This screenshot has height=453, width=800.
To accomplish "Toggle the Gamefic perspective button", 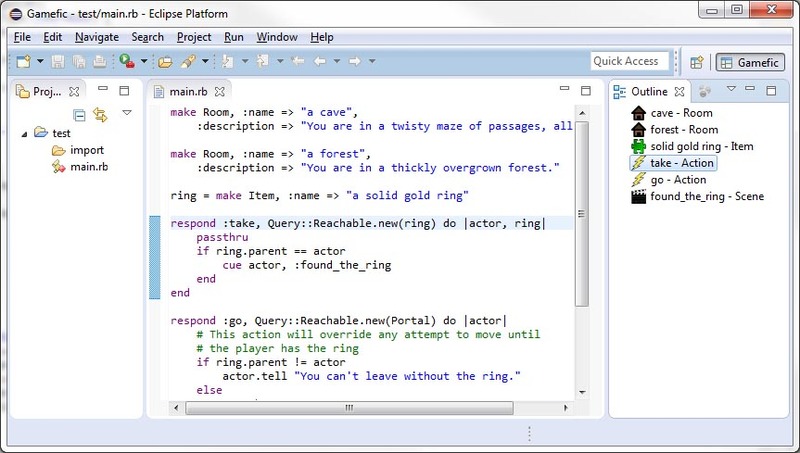I will 750,61.
